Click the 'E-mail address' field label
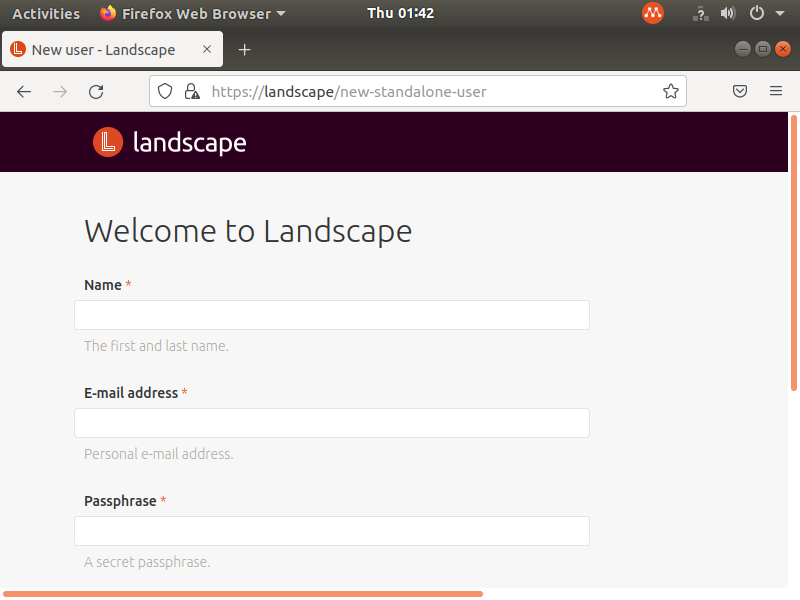The image size is (800, 600). click(x=131, y=393)
